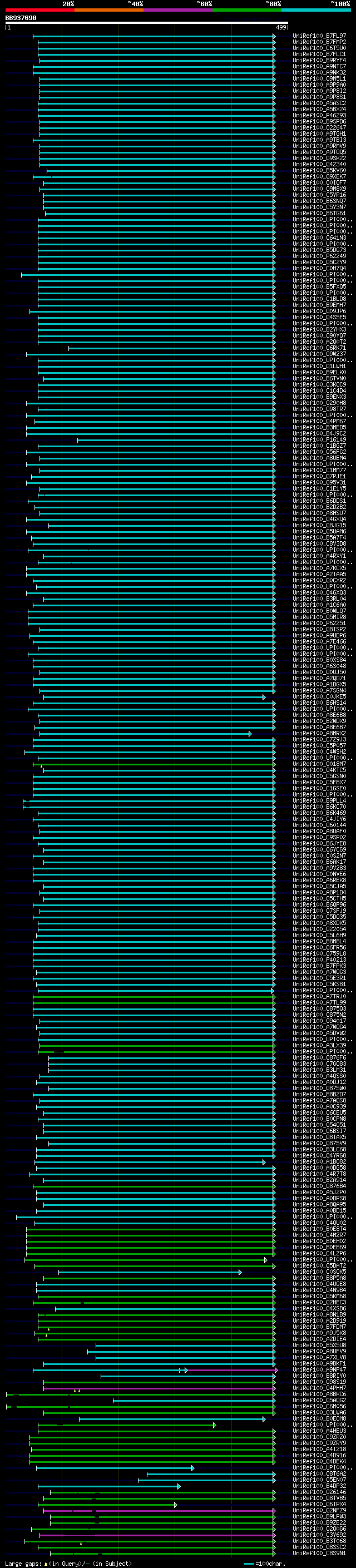The image size is (356, 1568).
Task: Click the white query length bar
Action: pyautogui.click(x=146, y=22)
